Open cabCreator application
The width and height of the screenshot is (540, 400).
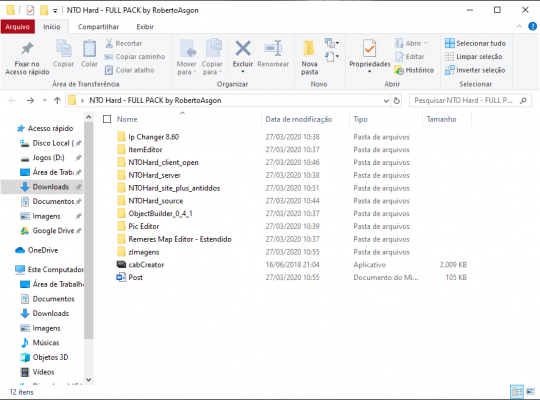click(x=146, y=265)
